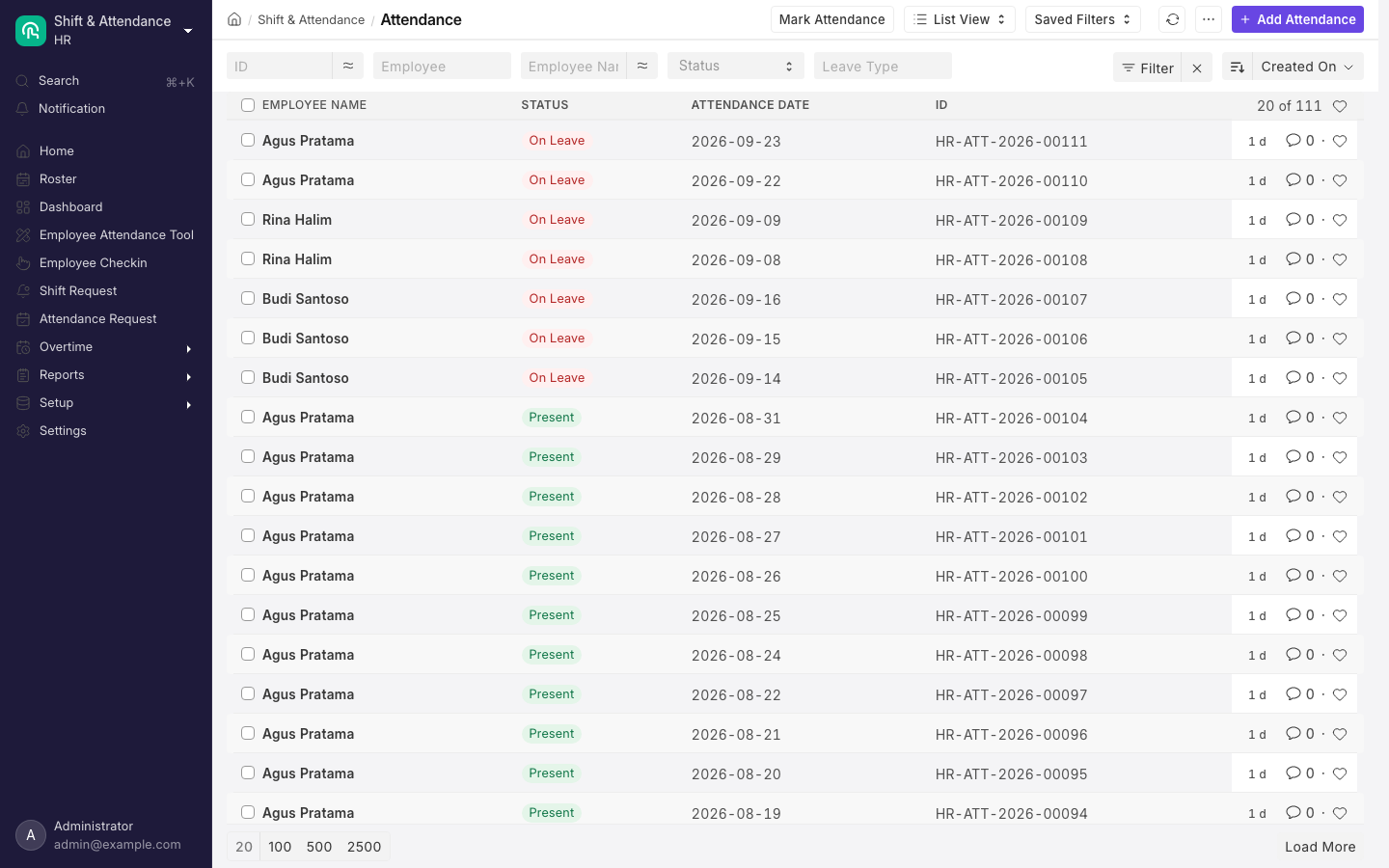Check the row for HR-ATT-2026-00111
Viewport: 1389px width, 868px height.
pos(248,140)
